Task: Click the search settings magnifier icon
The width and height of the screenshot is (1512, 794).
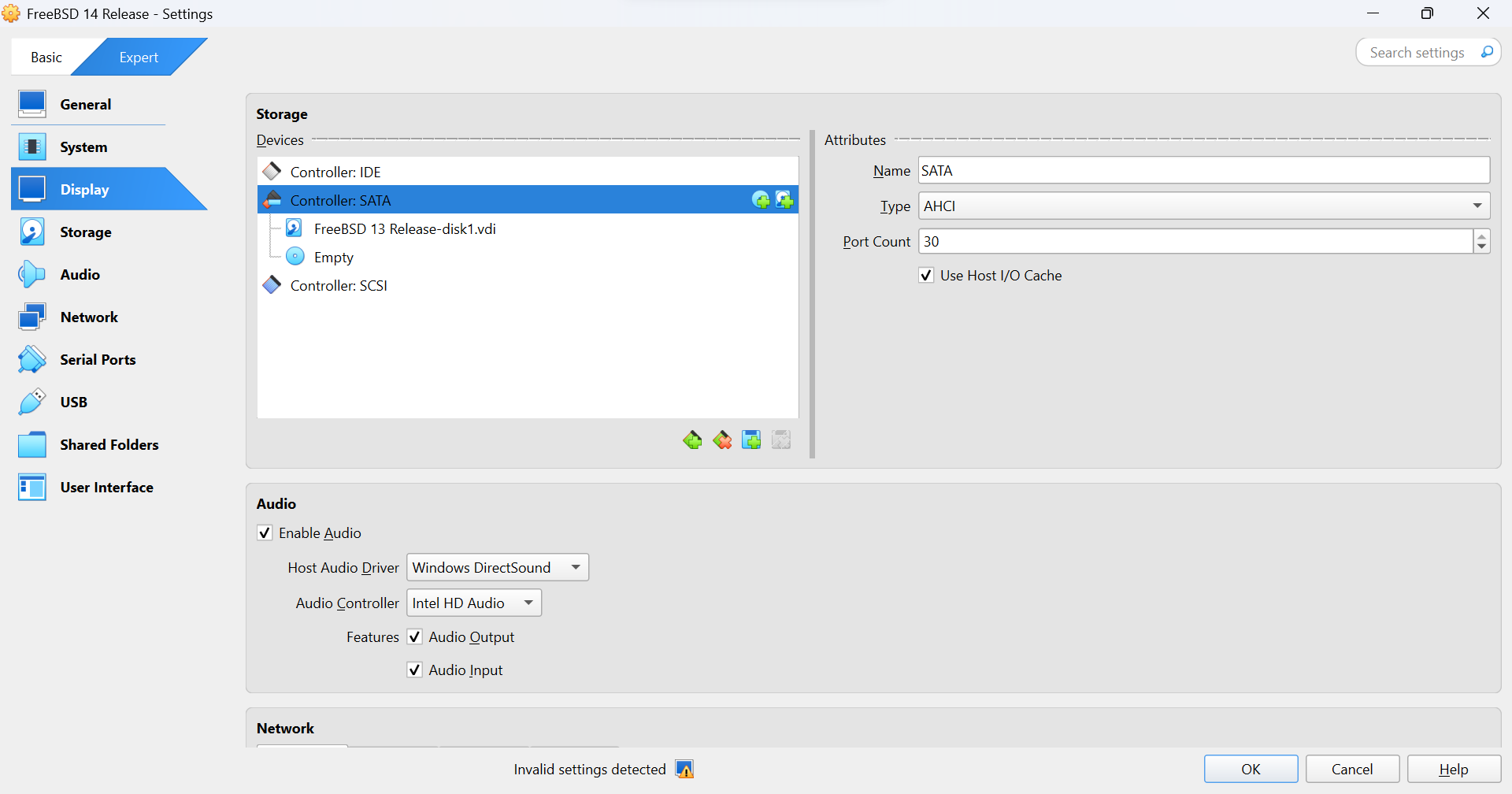Action: pos(1487,53)
